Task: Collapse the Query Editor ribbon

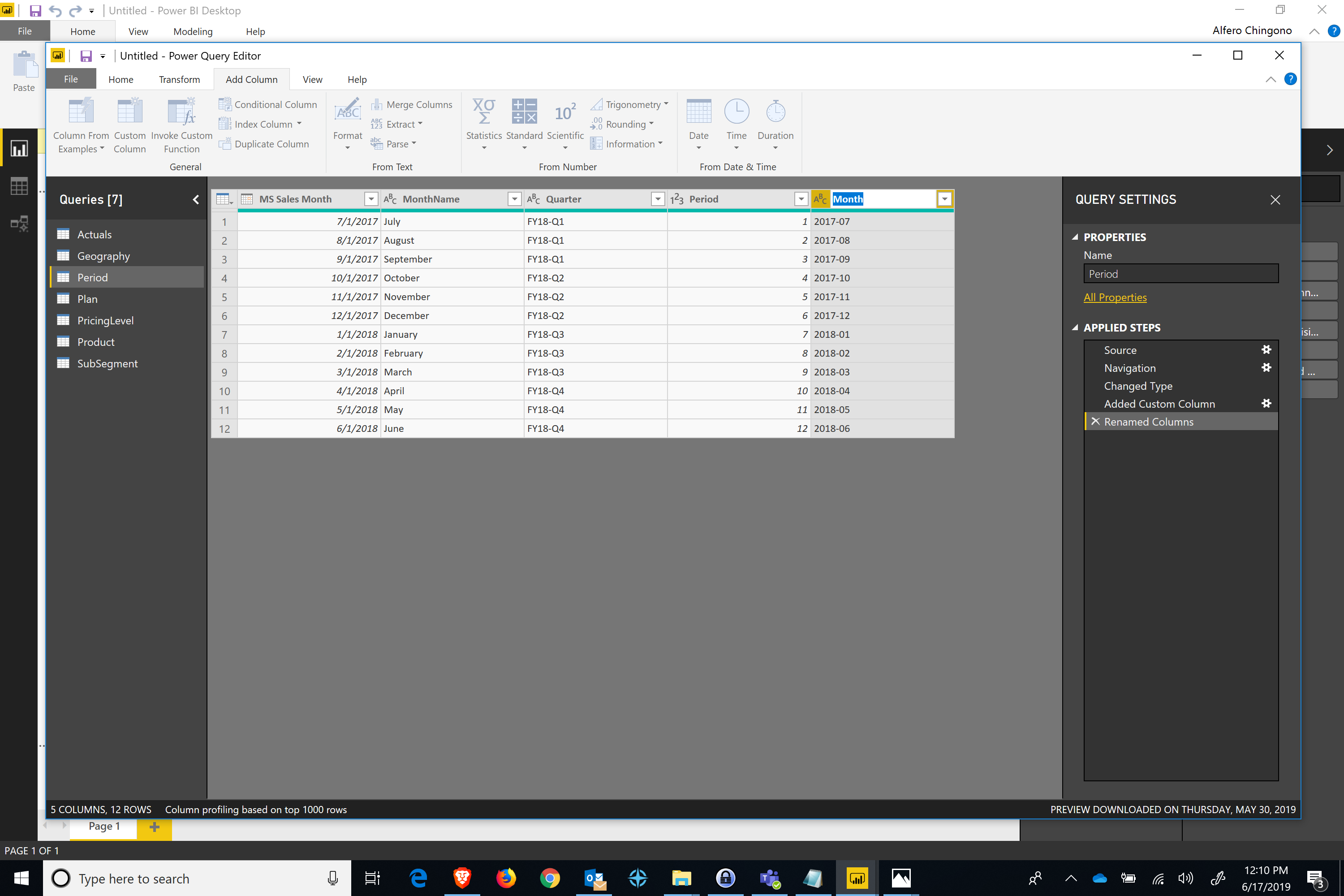Action: pyautogui.click(x=1270, y=79)
